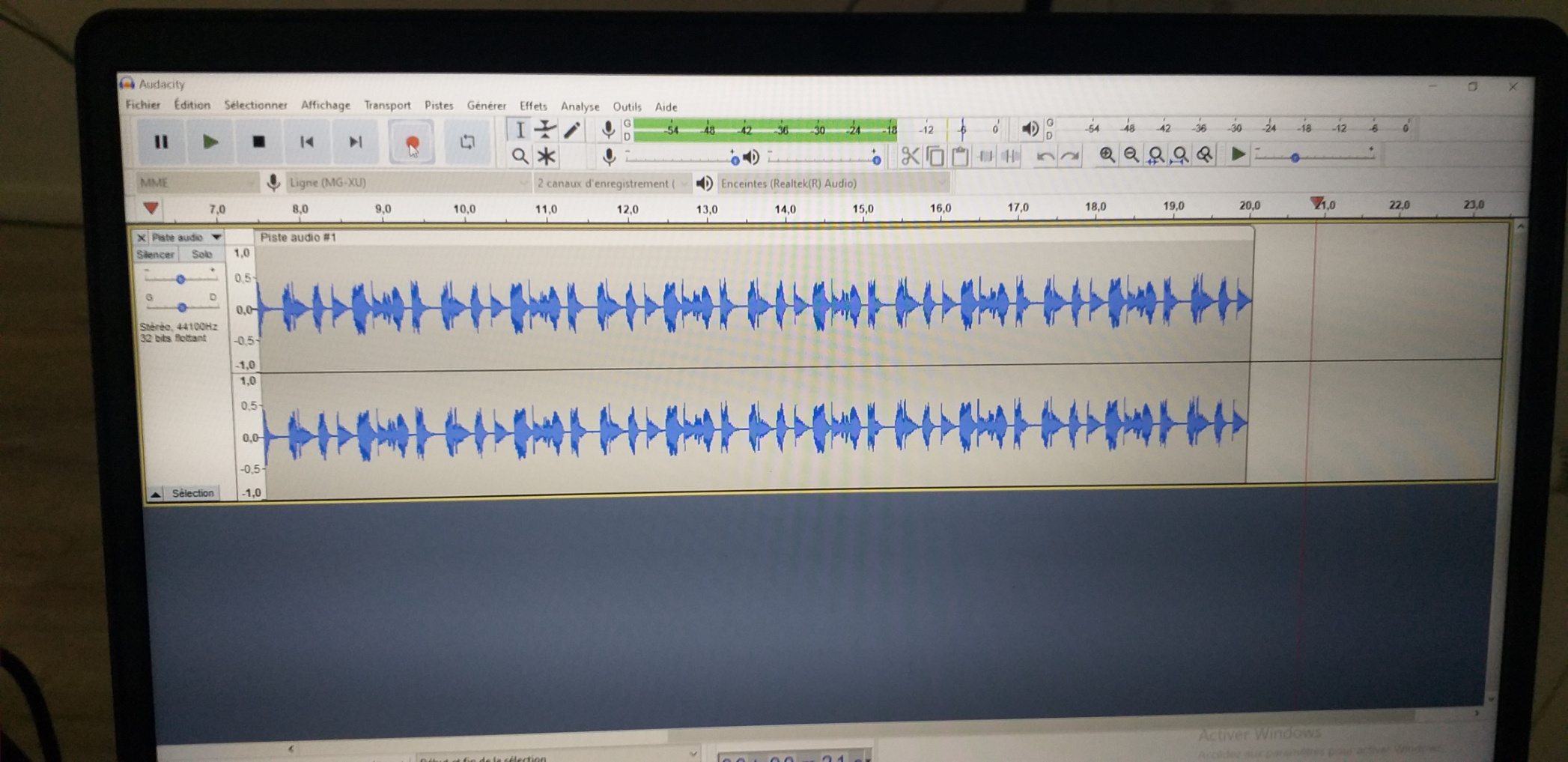The height and width of the screenshot is (762, 1568).
Task: Open the Fichier menu
Action: point(143,105)
